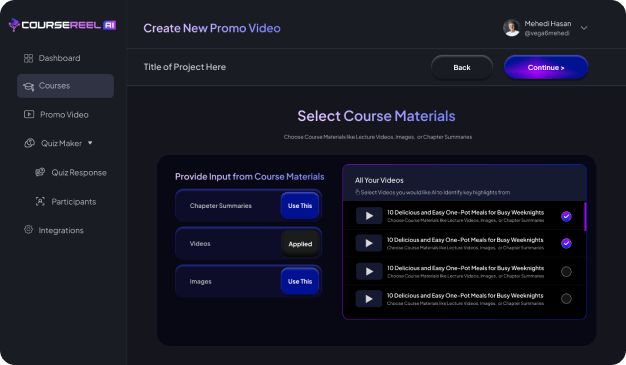Screen dimensions: 626x365
Task: Click the Select Course Materials heading
Action: [376, 116]
